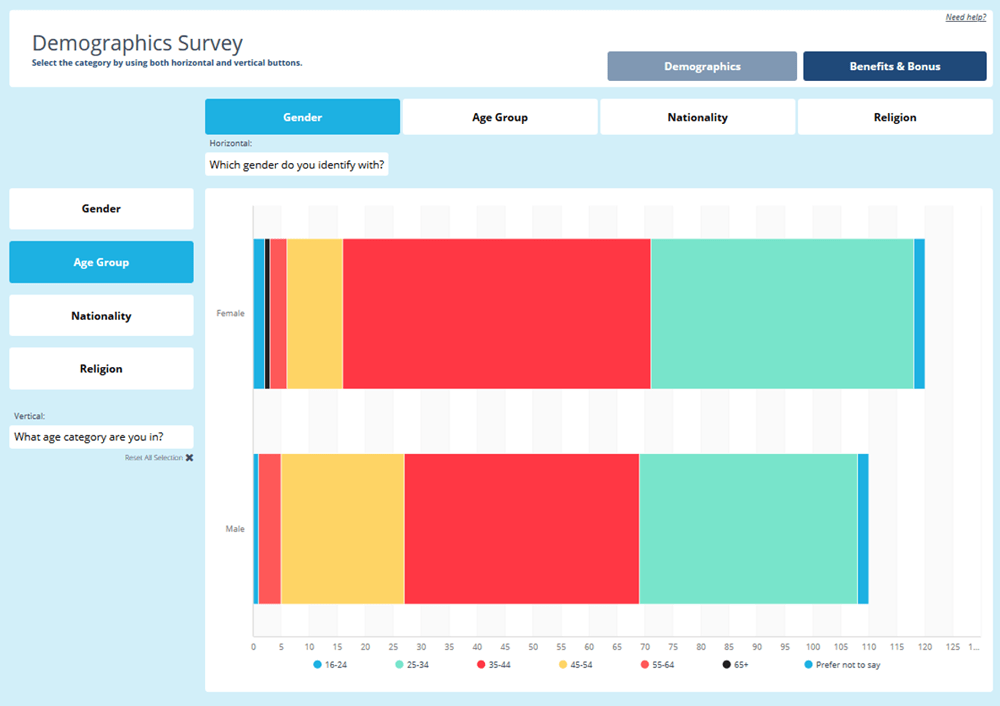This screenshot has width=1000, height=706.
Task: Open the Need help? link
Action: click(x=965, y=17)
